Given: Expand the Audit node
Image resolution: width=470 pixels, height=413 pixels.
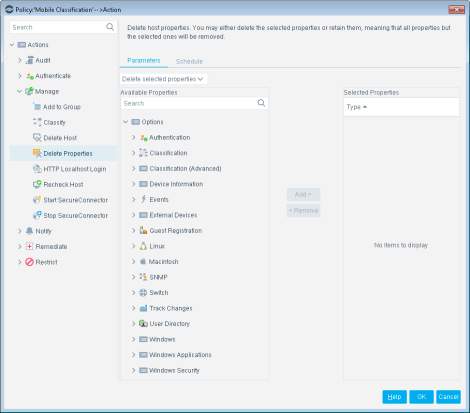Looking at the screenshot, I should click(20, 60).
